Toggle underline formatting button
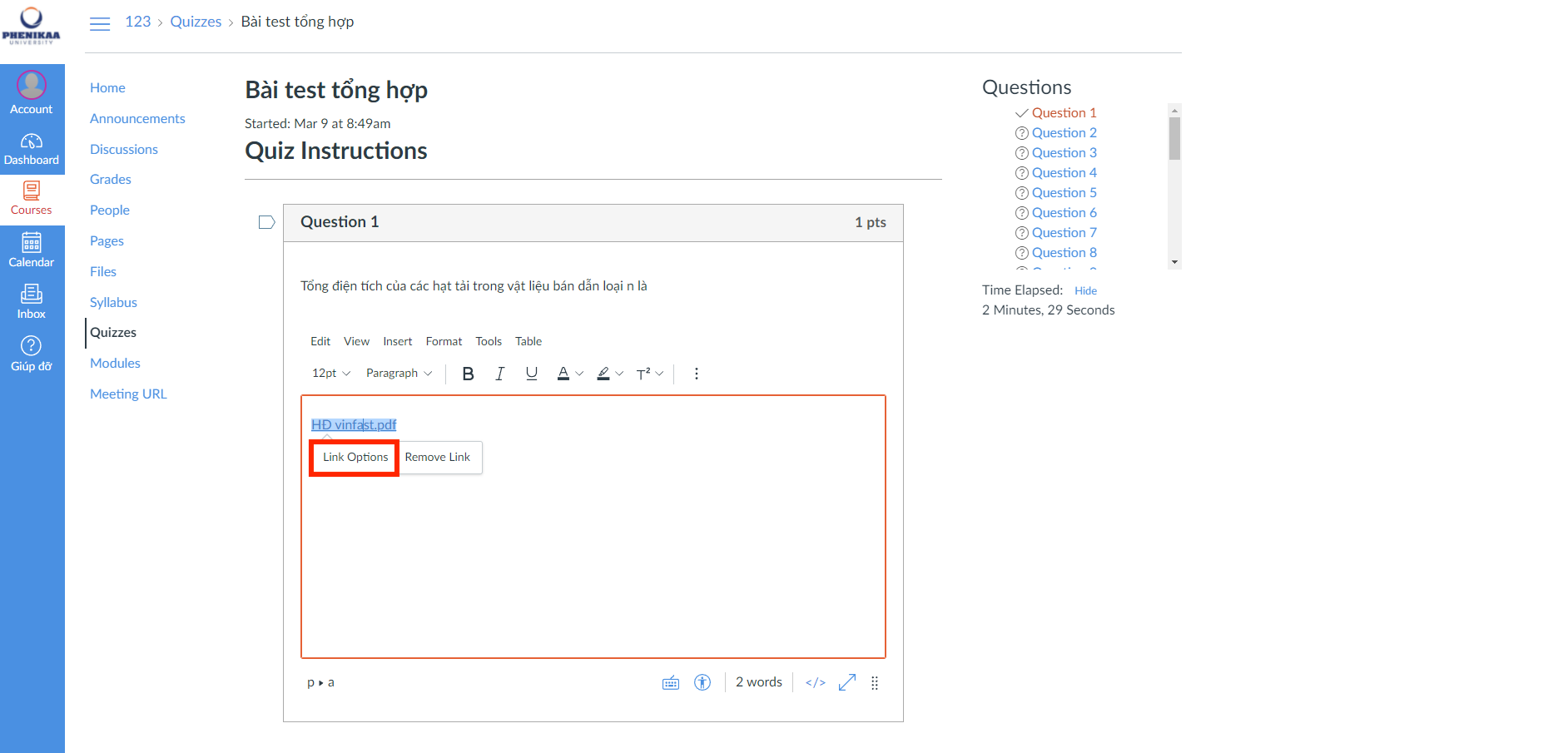Screen dimensions: 1568x753 pyautogui.click(x=531, y=374)
